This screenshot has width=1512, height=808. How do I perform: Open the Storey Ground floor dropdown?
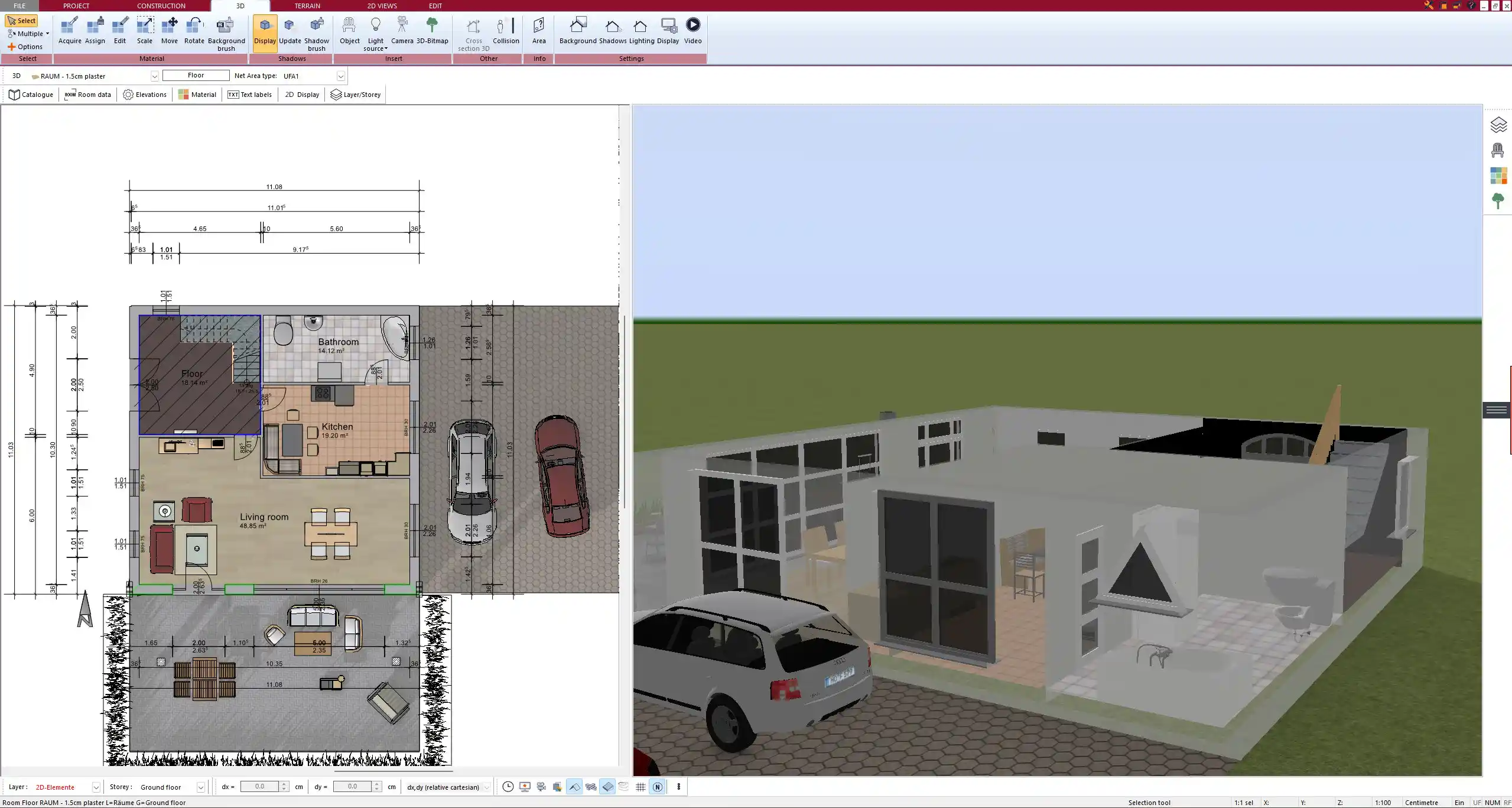200,787
